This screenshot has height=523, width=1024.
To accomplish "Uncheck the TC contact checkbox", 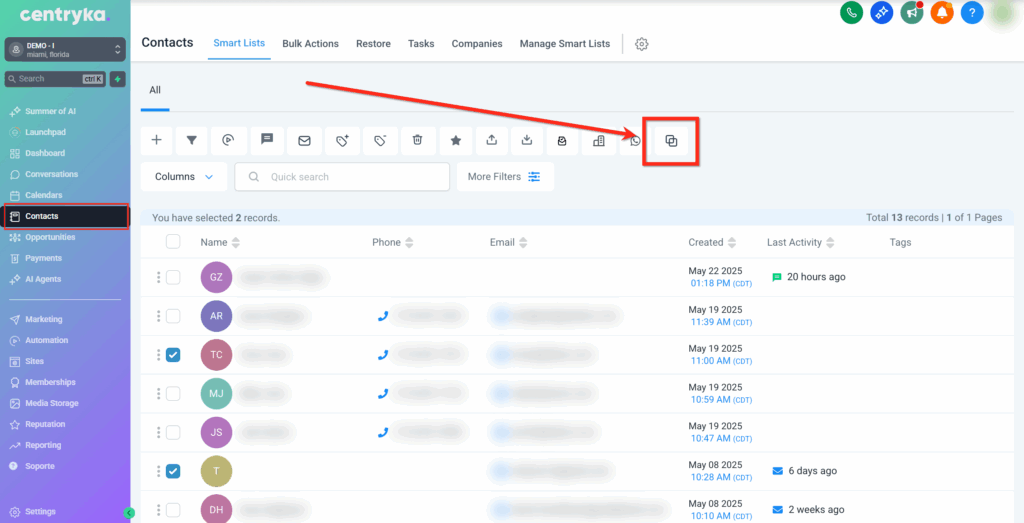I will [x=173, y=355].
